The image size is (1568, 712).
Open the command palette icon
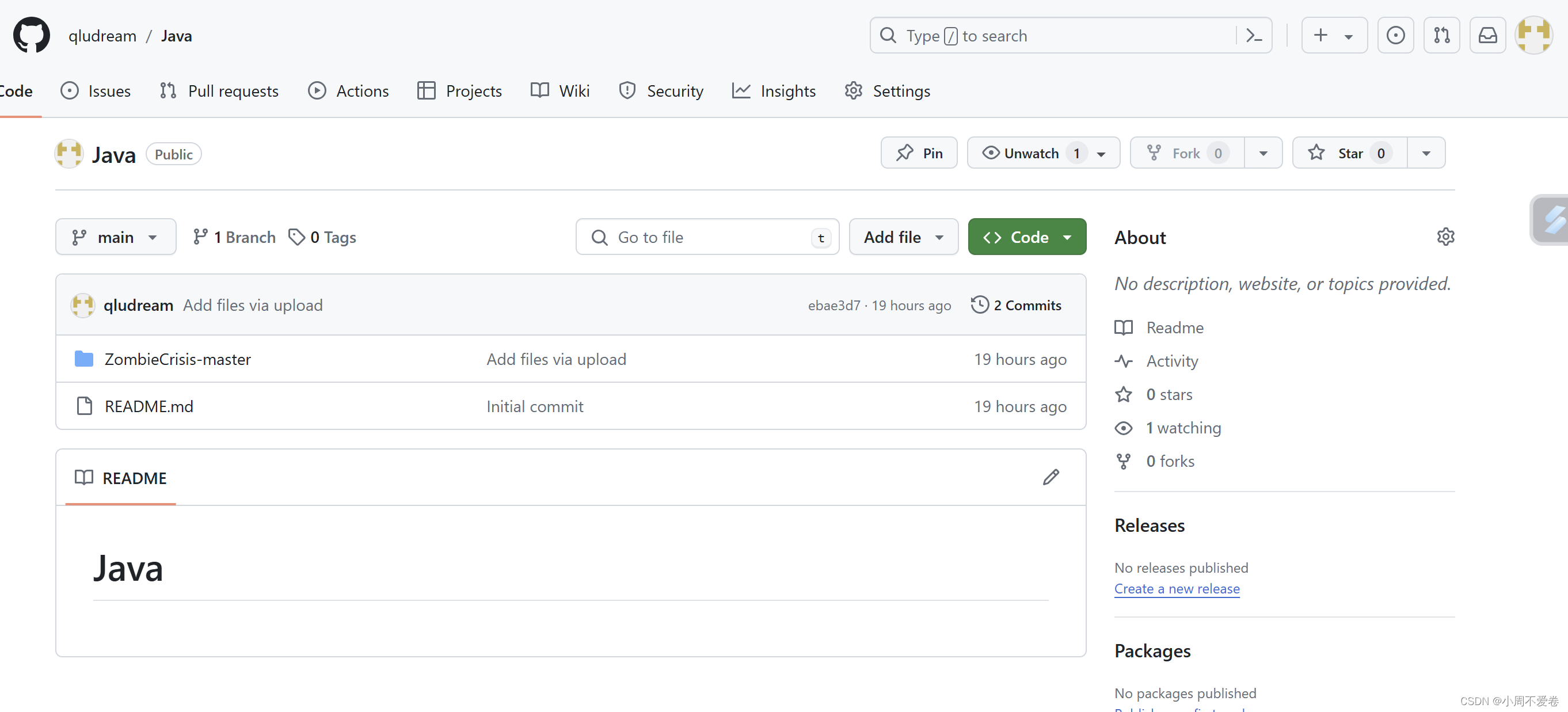[x=1254, y=36]
